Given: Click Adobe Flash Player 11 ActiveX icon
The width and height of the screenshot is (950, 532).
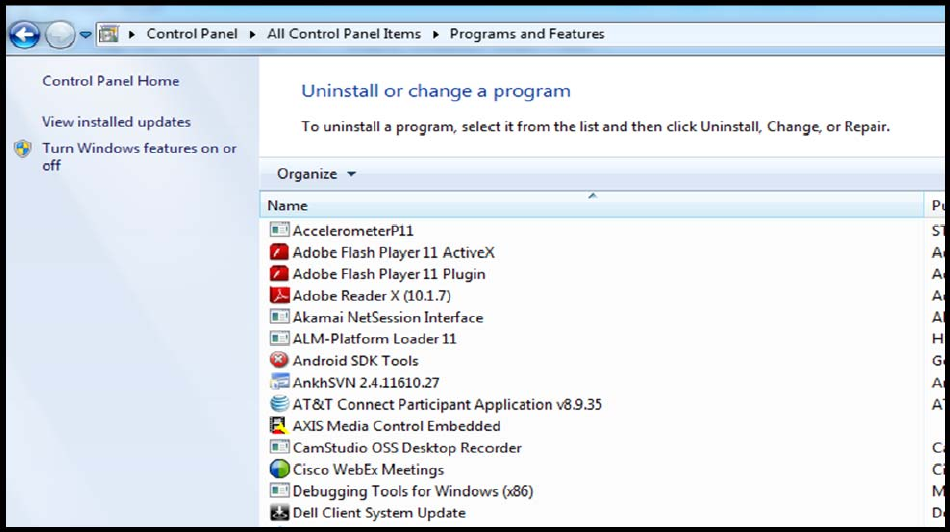Looking at the screenshot, I should (279, 252).
